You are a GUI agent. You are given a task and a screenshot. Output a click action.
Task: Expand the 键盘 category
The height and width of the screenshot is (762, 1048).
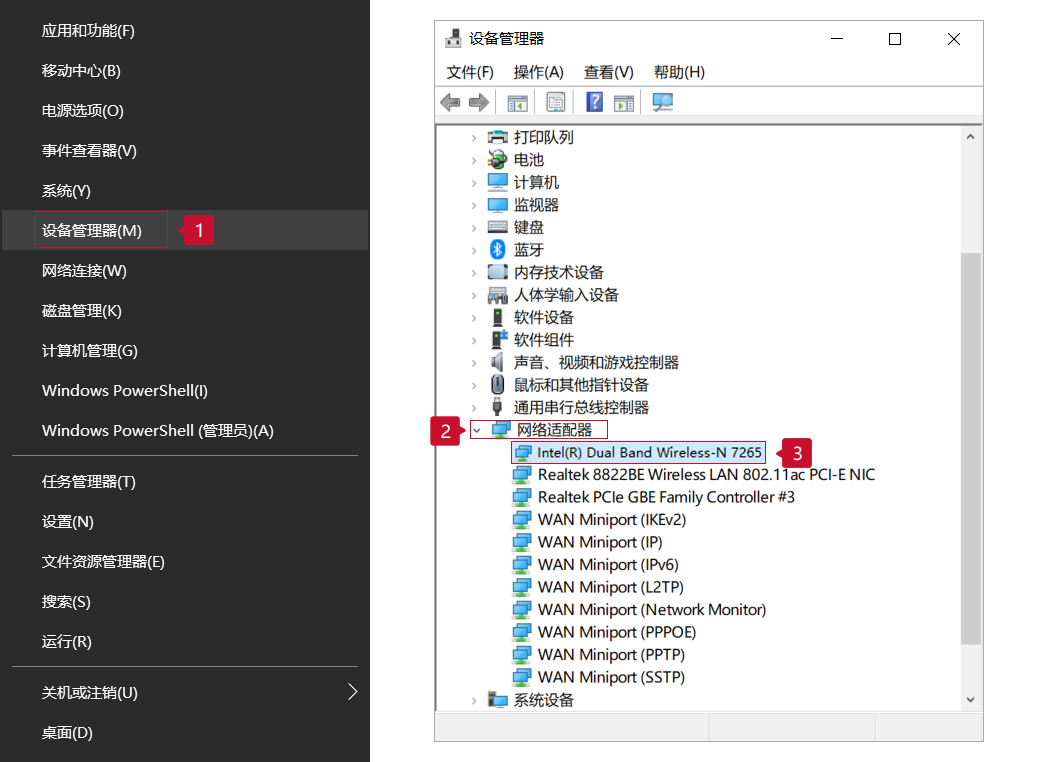(474, 227)
